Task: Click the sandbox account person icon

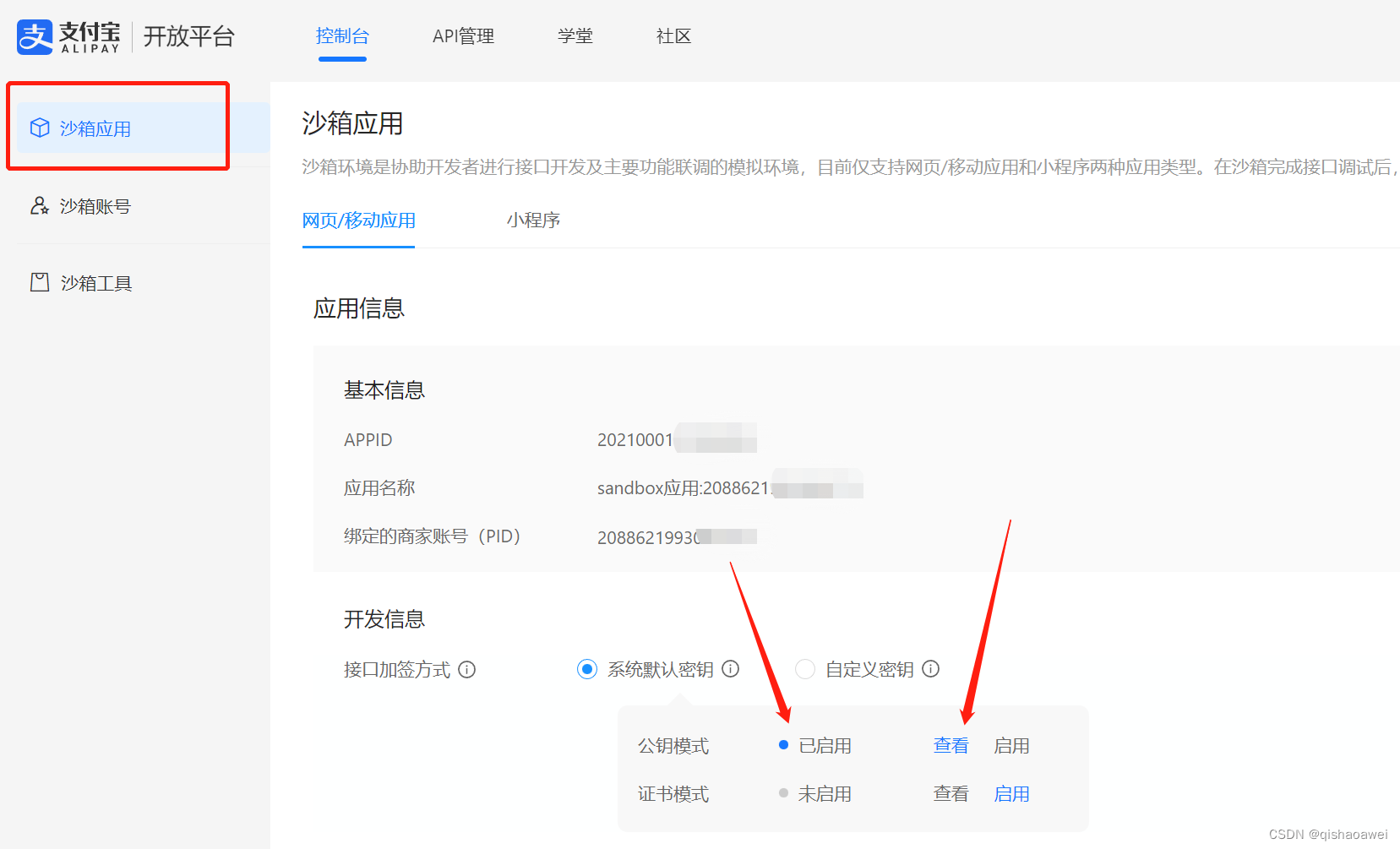Action: click(40, 205)
